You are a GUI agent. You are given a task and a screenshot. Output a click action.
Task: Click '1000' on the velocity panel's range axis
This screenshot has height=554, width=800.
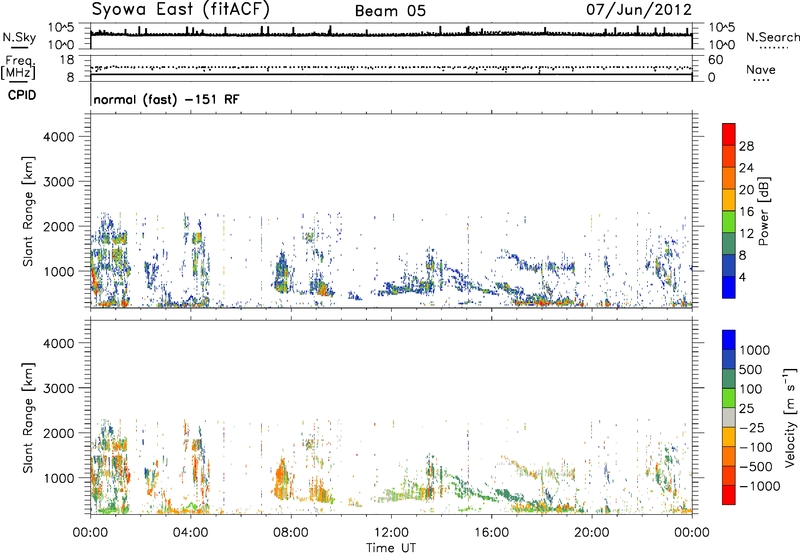coord(59,478)
